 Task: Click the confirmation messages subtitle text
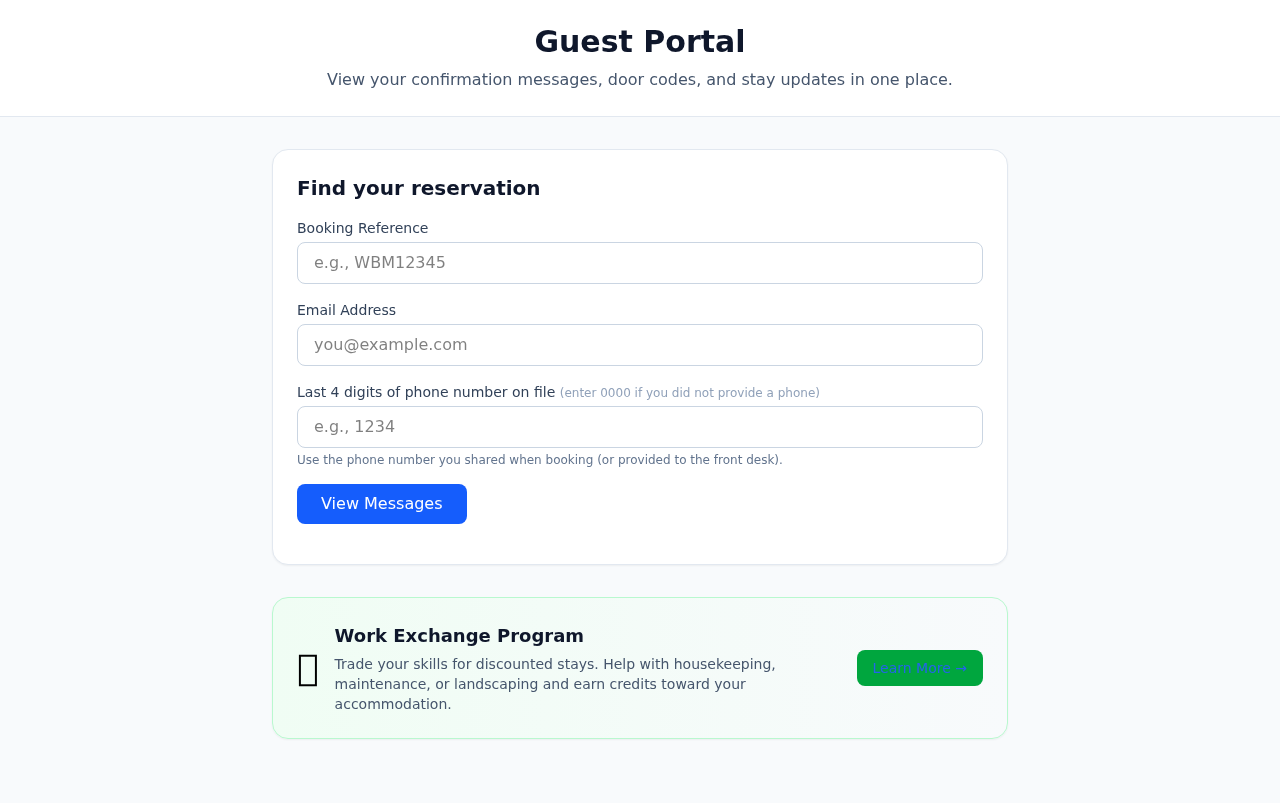(640, 78)
